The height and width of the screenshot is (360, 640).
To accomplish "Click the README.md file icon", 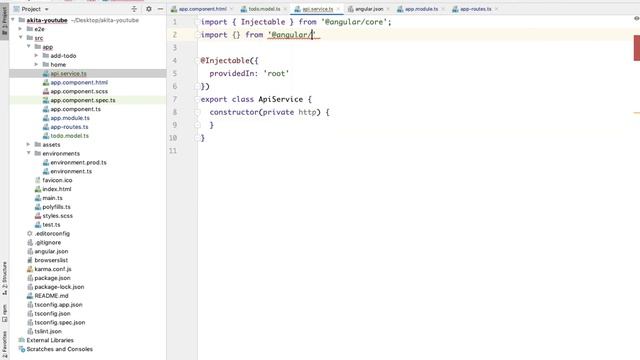I will (x=30, y=296).
